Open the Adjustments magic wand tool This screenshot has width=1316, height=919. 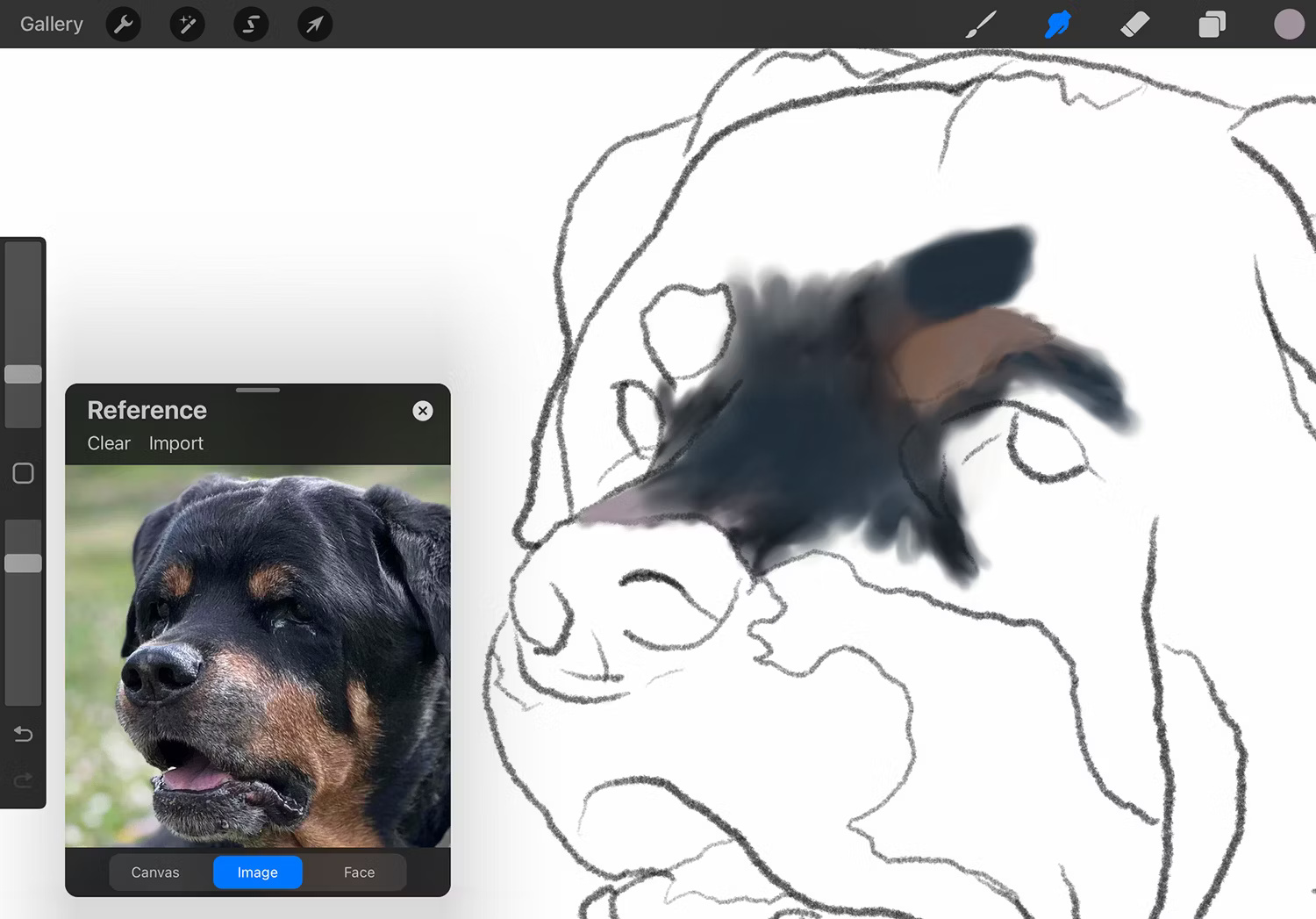click(x=187, y=24)
